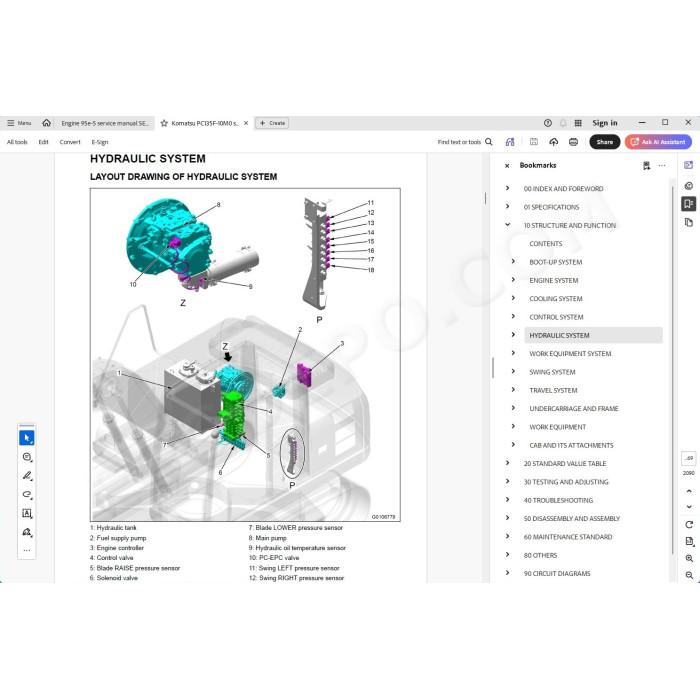Expand the SWING SYSTEM bookmark
The image size is (700, 700).
coord(513,371)
